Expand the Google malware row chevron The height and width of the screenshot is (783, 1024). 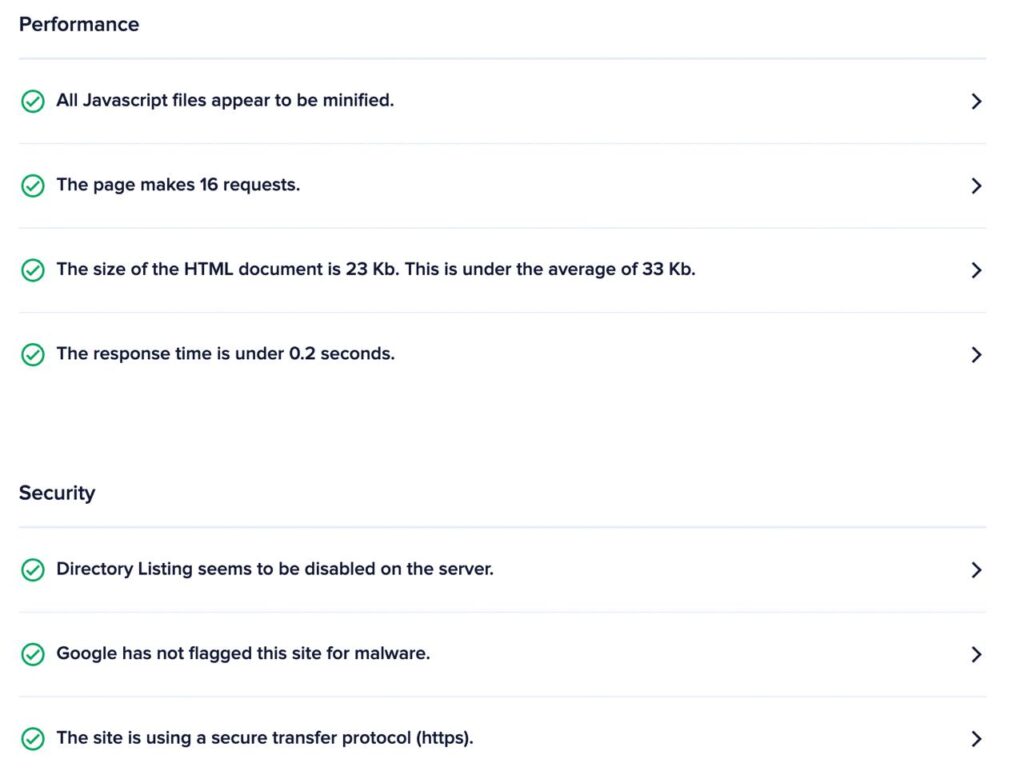click(x=976, y=654)
